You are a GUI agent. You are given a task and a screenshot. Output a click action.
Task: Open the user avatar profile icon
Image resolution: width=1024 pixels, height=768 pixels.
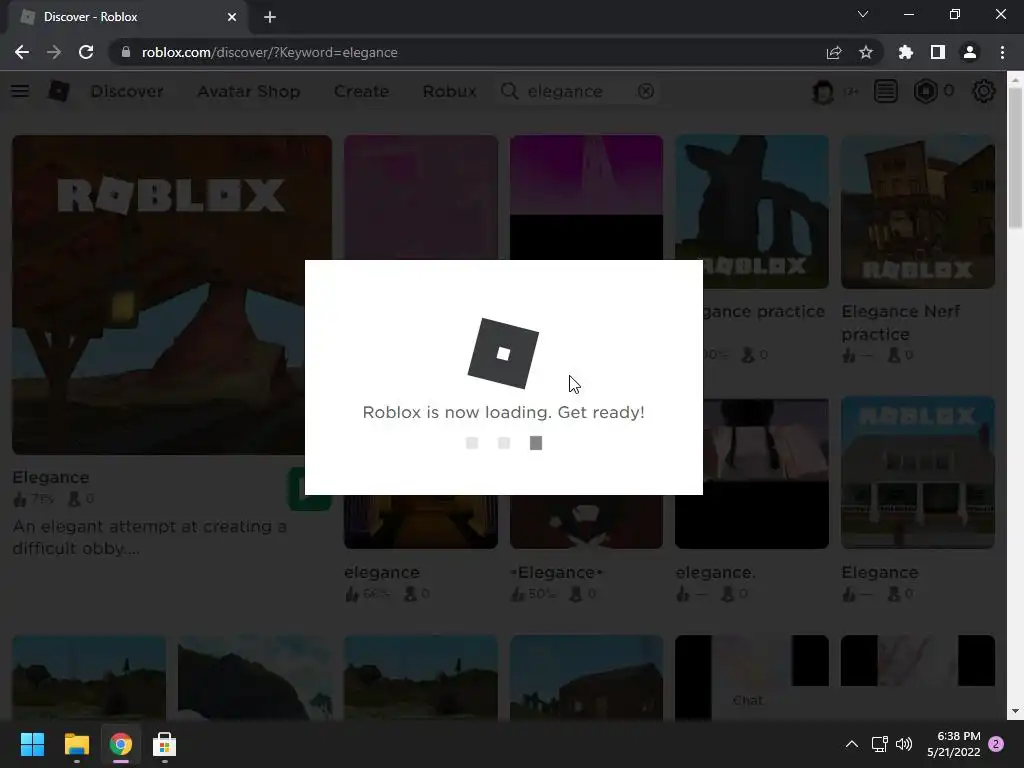coord(823,91)
